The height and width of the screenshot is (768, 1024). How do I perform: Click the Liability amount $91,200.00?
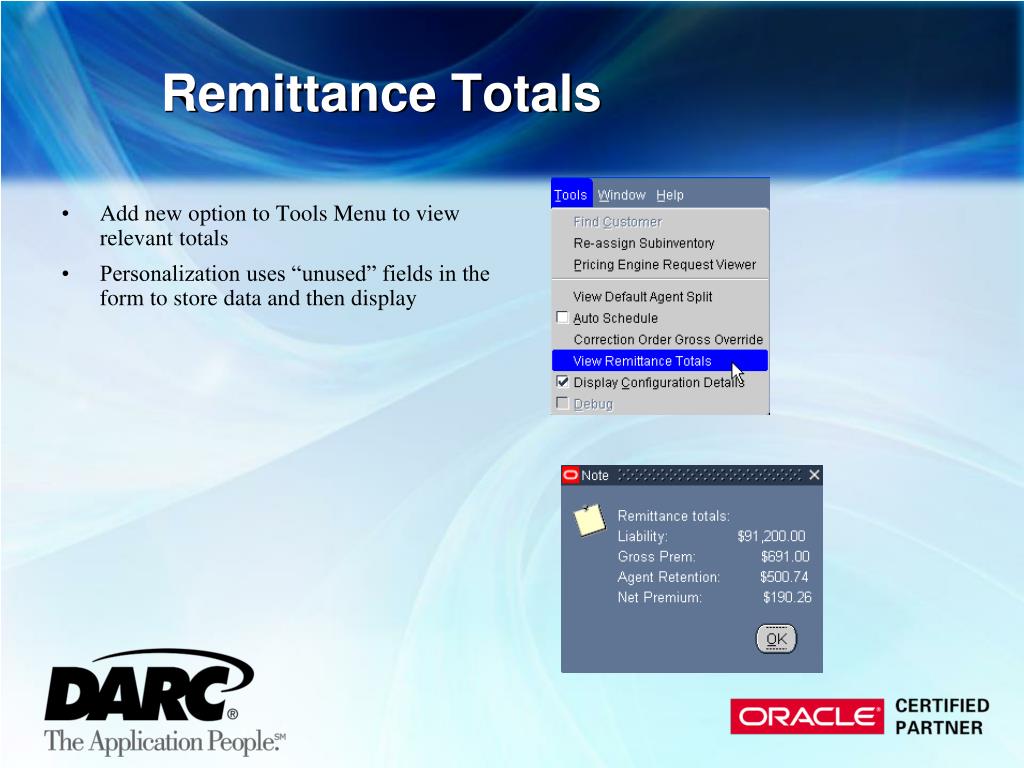click(x=771, y=536)
